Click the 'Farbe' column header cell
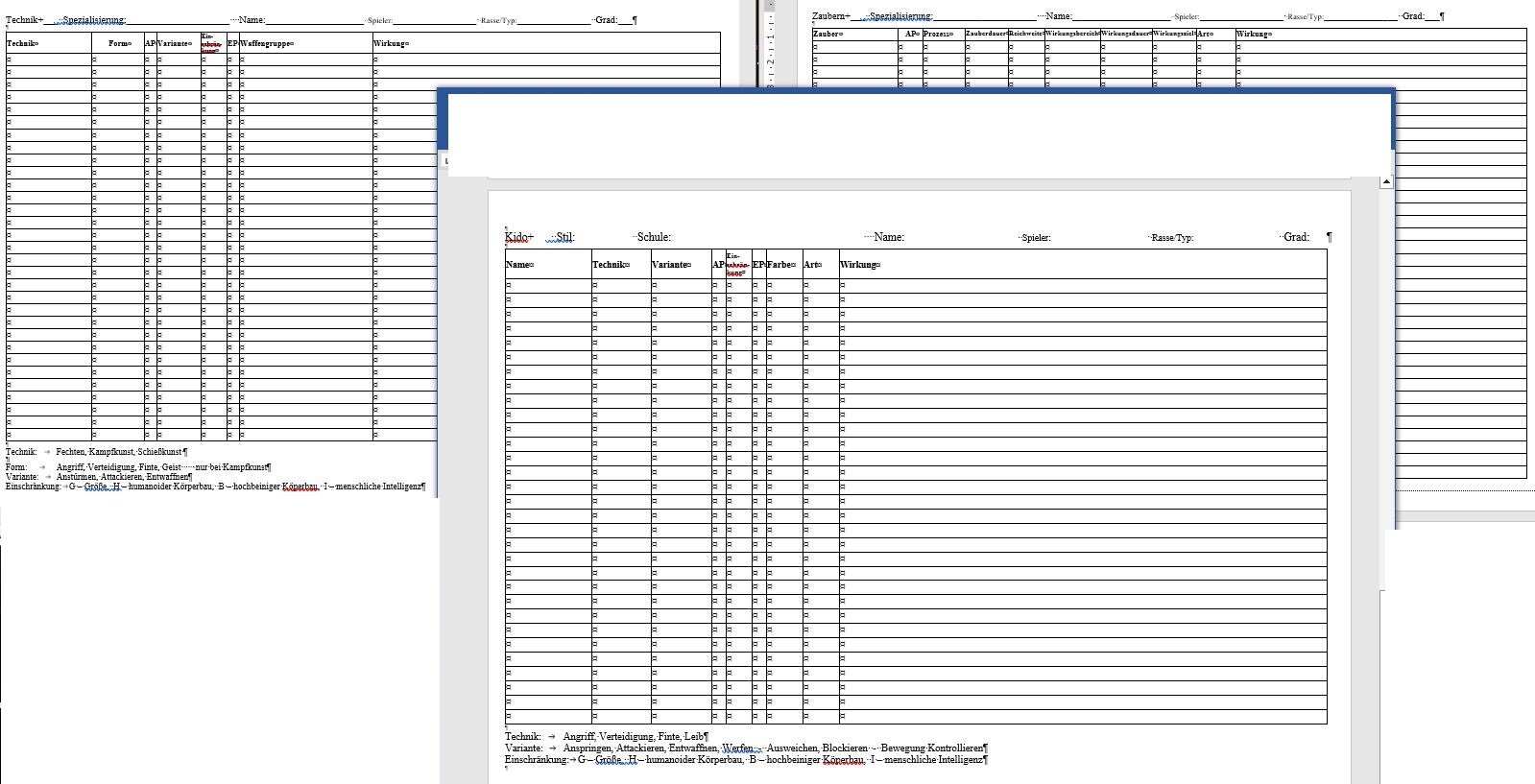 pyautogui.click(x=780, y=265)
